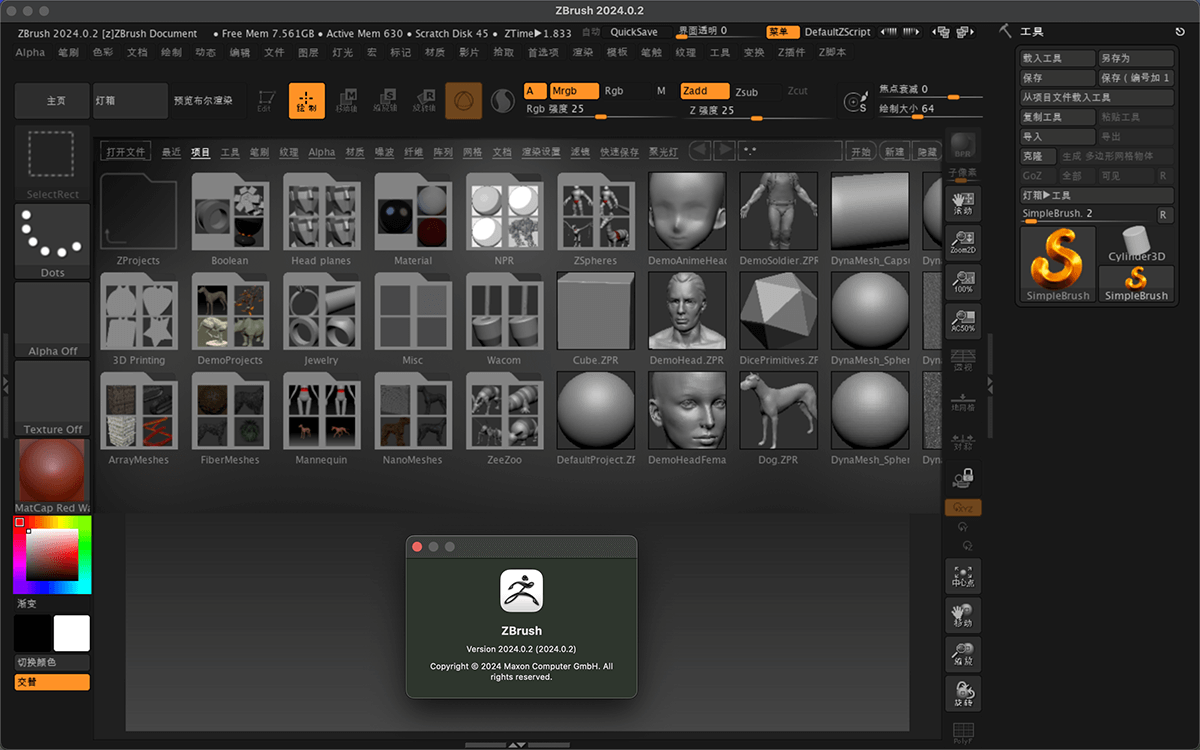Select the Move view icon in right shelf
Screen dimensions: 1200x750
point(963,615)
